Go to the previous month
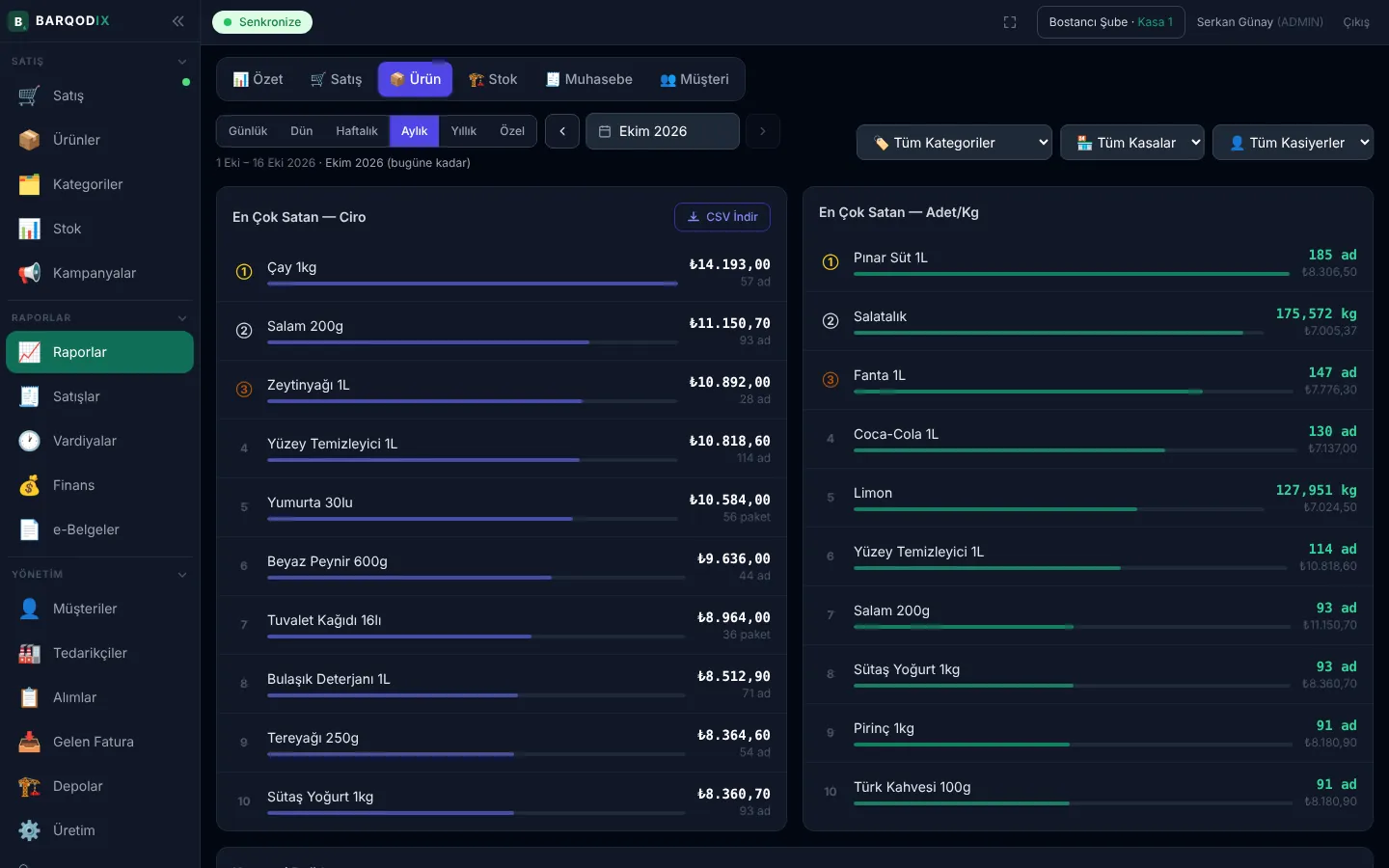Viewport: 1389px width, 868px height. (562, 131)
